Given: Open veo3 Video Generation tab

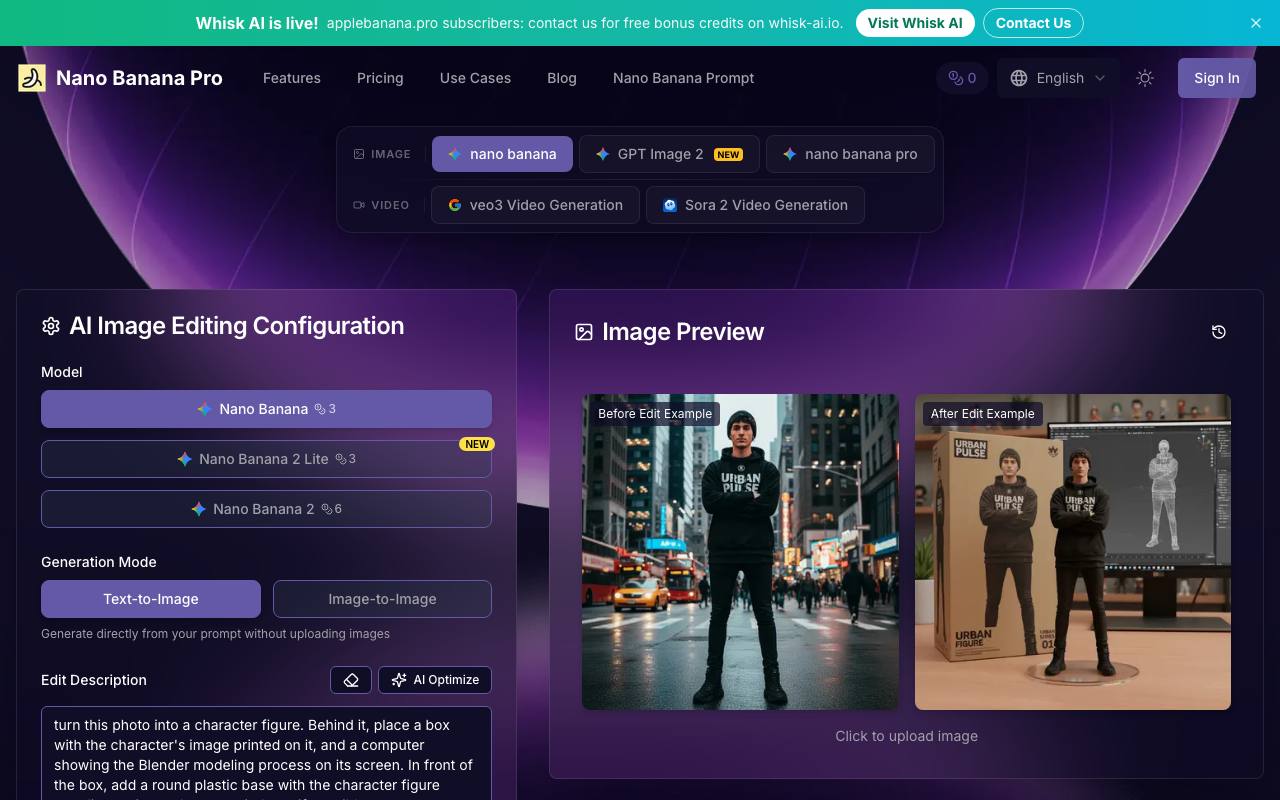Looking at the screenshot, I should tap(535, 205).
